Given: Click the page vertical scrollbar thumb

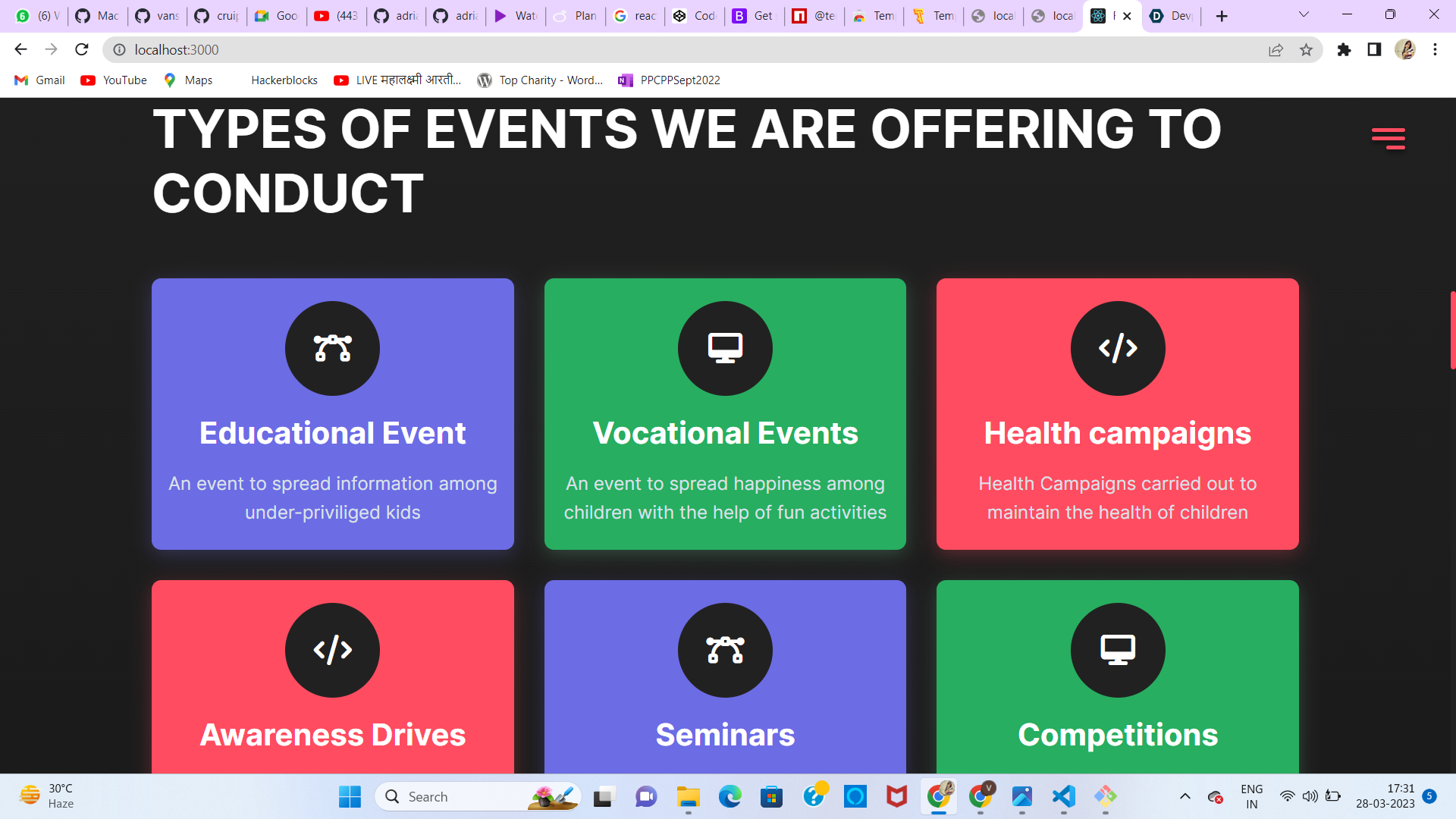Looking at the screenshot, I should click(x=1452, y=330).
